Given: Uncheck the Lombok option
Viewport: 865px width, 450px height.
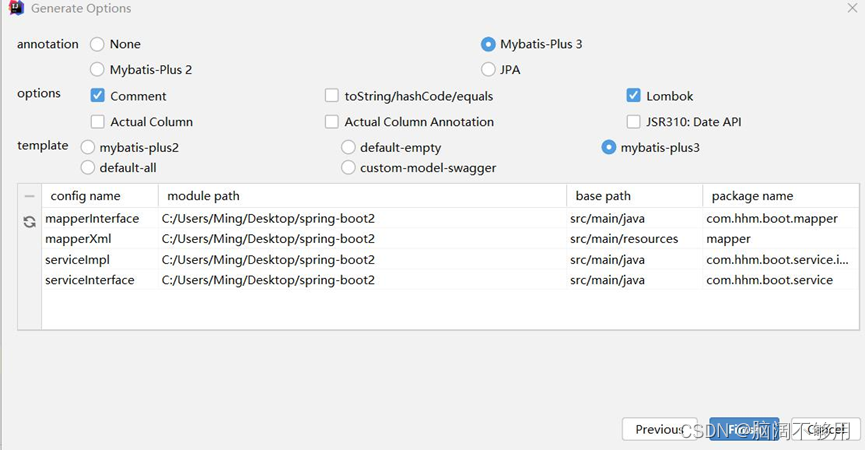Looking at the screenshot, I should coord(633,96).
